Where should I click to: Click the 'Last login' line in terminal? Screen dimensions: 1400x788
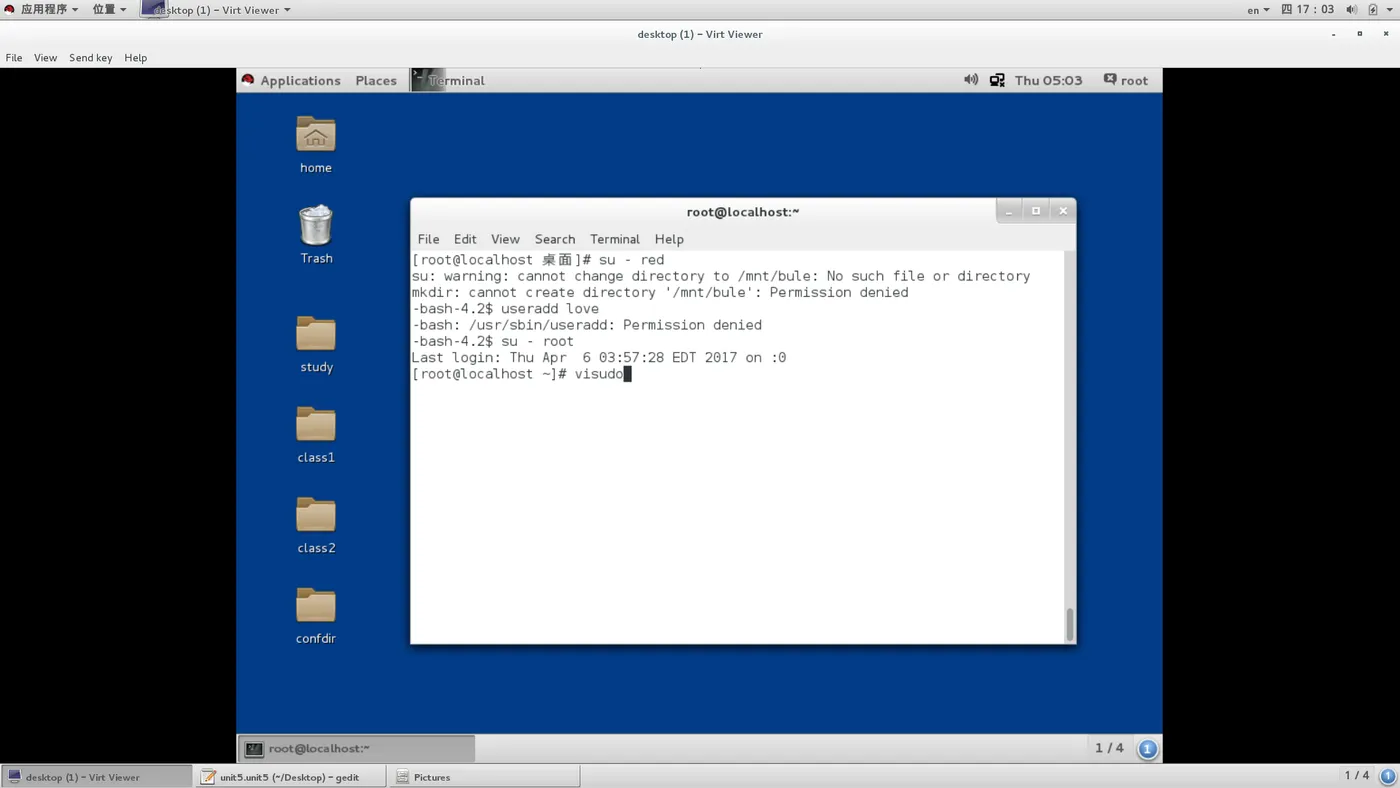tap(599, 357)
